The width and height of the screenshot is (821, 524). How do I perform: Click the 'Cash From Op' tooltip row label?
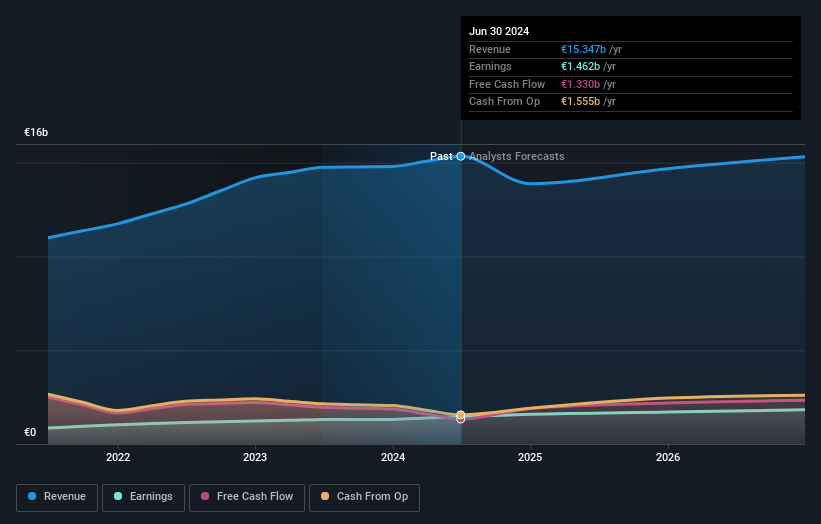(504, 102)
